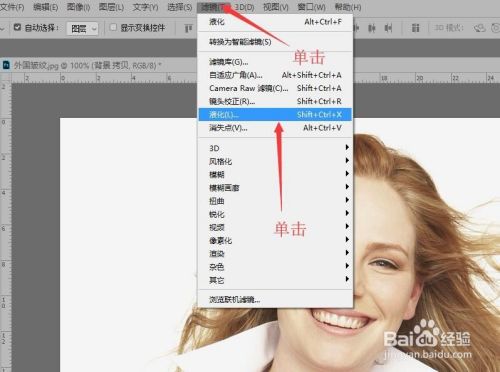The width and height of the screenshot is (500, 372).
Task: Close the open 滤镜 menu from the menu bar
Action: pyautogui.click(x=213, y=7)
